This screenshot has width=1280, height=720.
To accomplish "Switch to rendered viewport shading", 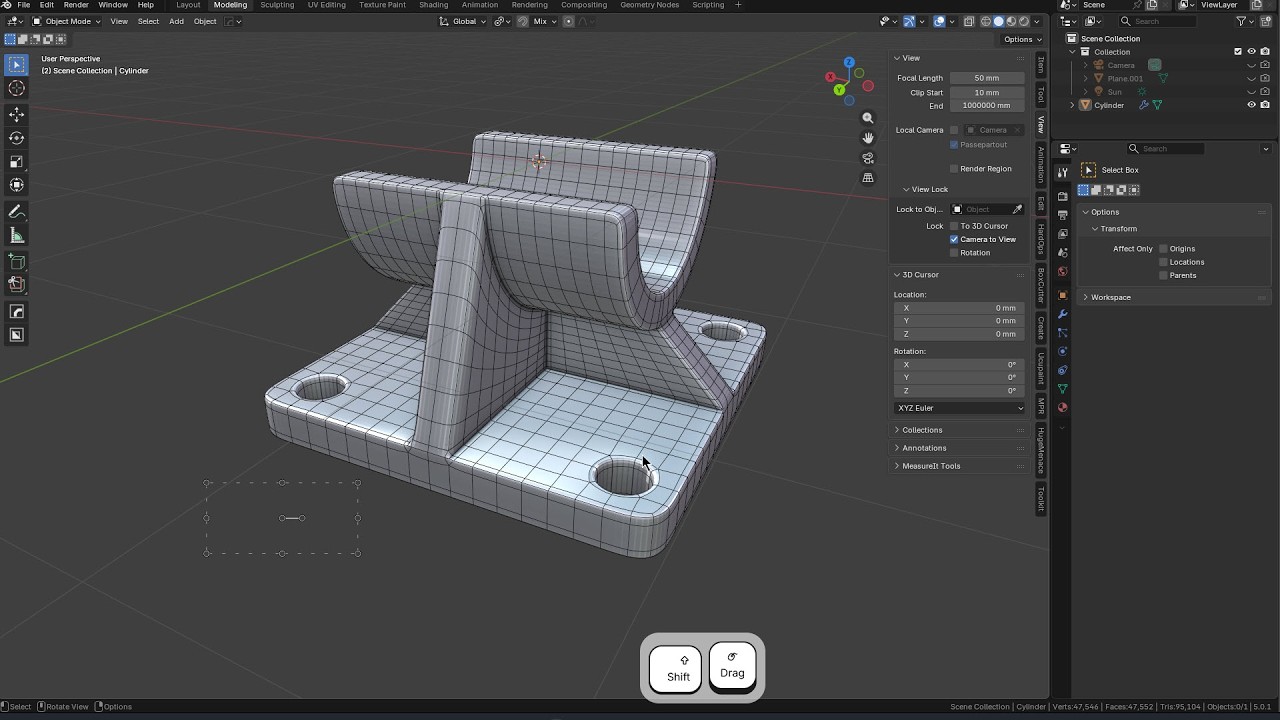I will tap(1024, 21).
